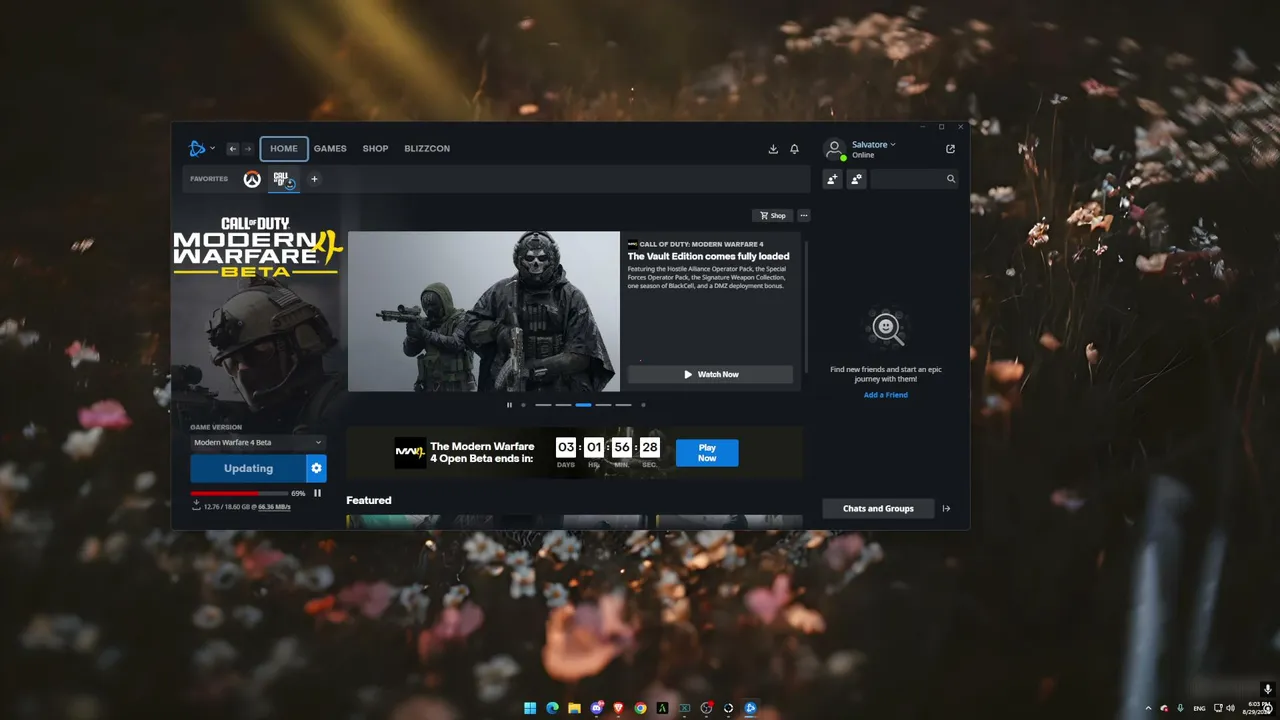Show hidden system tray icons
1280x720 pixels.
click(x=1148, y=708)
